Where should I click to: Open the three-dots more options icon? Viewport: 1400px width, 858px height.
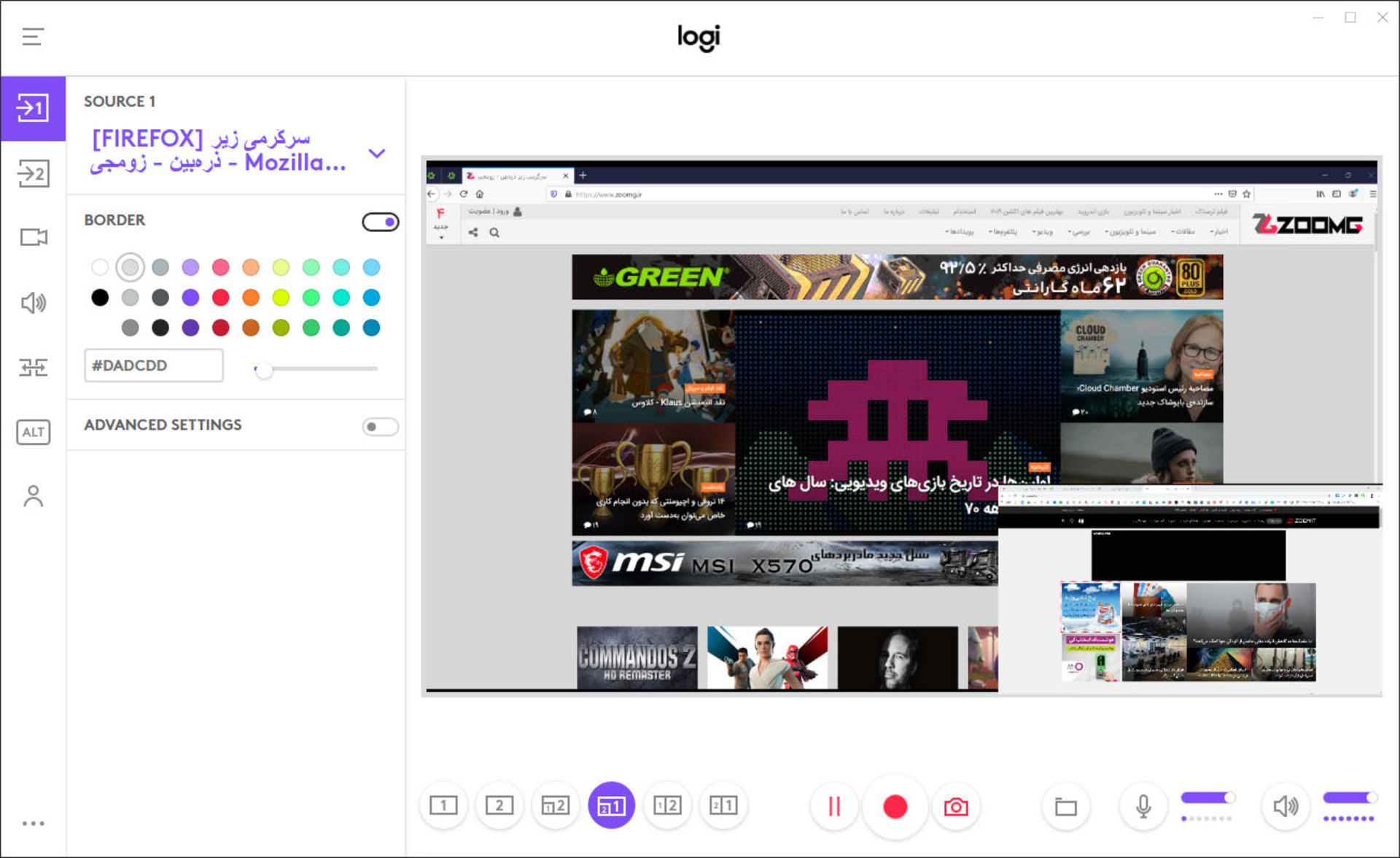(33, 823)
